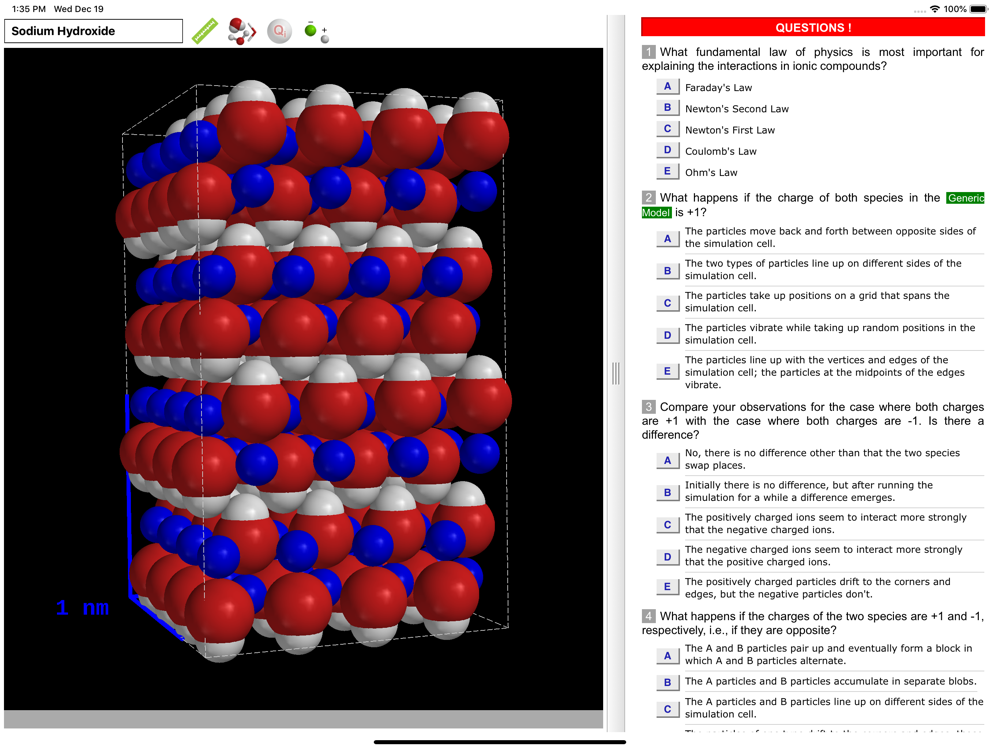Tap the battery indicator icon

coord(978,9)
